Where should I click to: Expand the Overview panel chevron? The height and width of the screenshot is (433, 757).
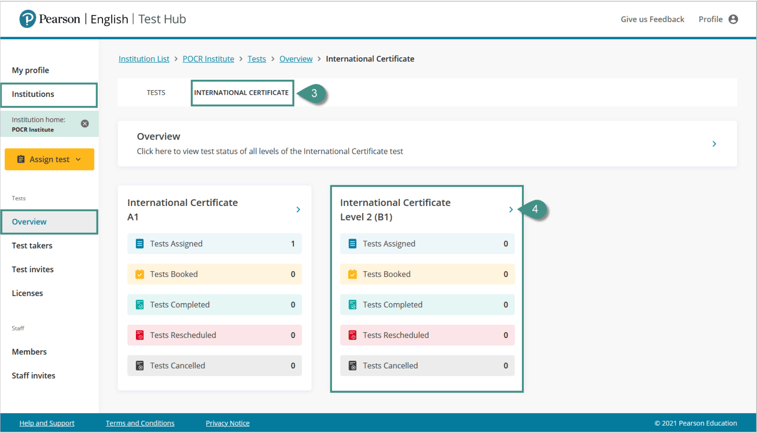tap(714, 144)
